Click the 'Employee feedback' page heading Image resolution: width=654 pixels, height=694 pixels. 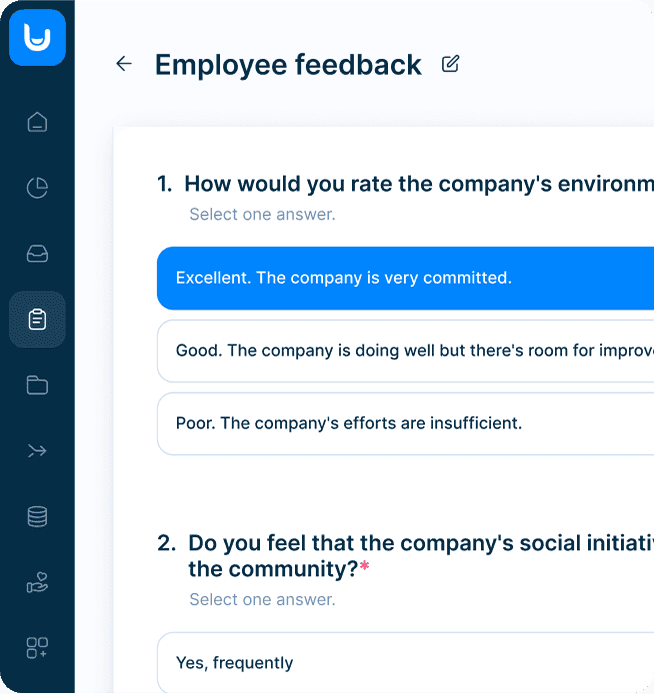click(288, 65)
